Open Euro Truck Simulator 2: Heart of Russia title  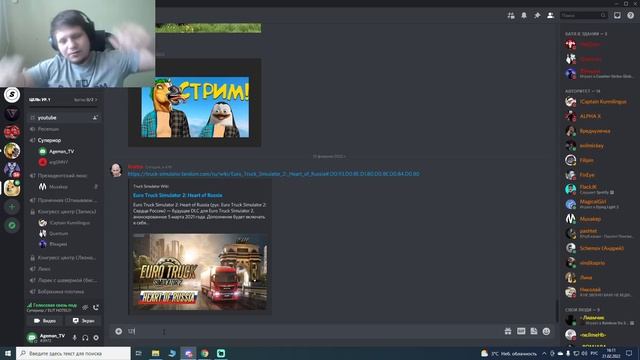coord(178,196)
